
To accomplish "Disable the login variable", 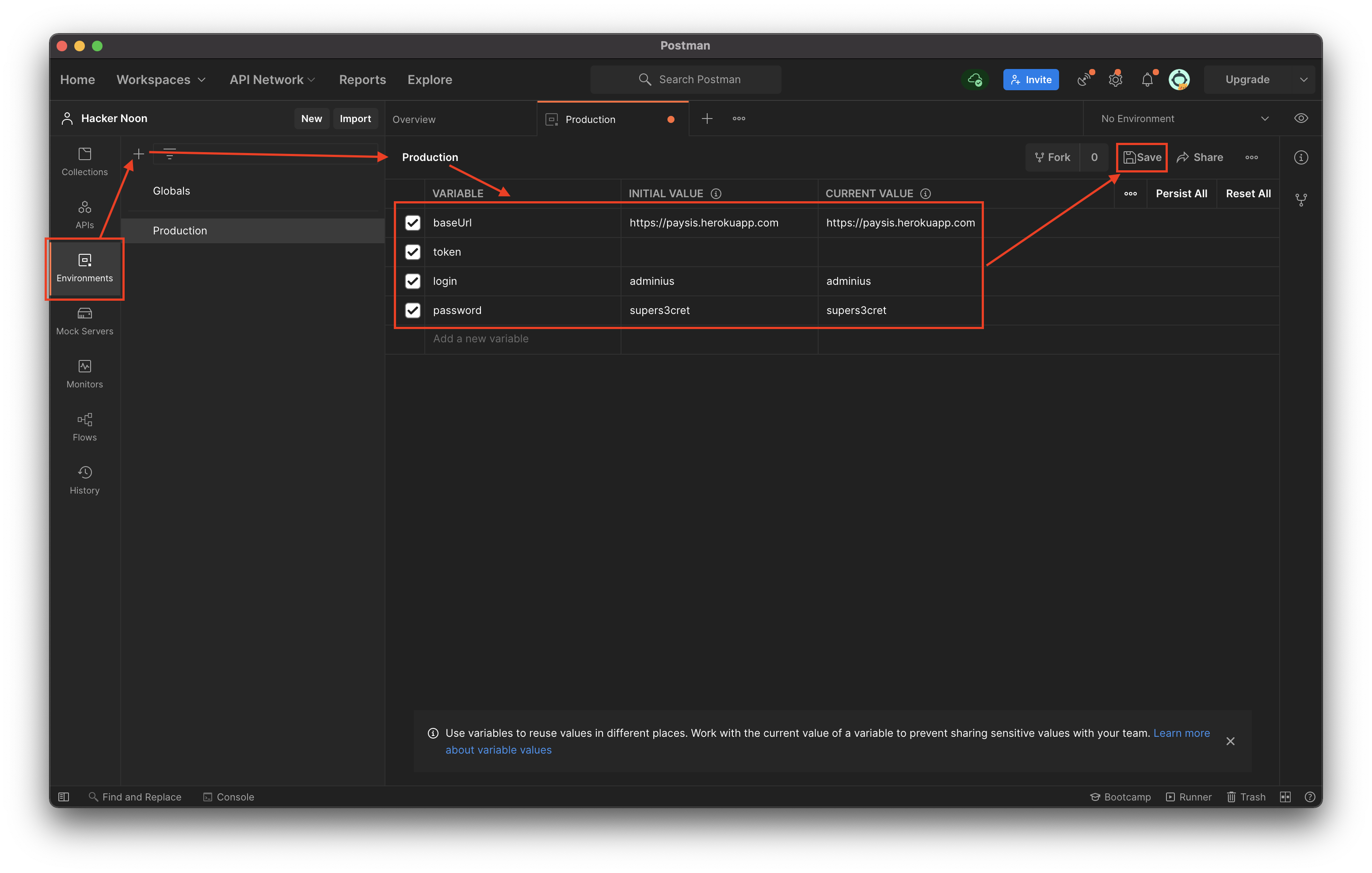I will click(412, 280).
